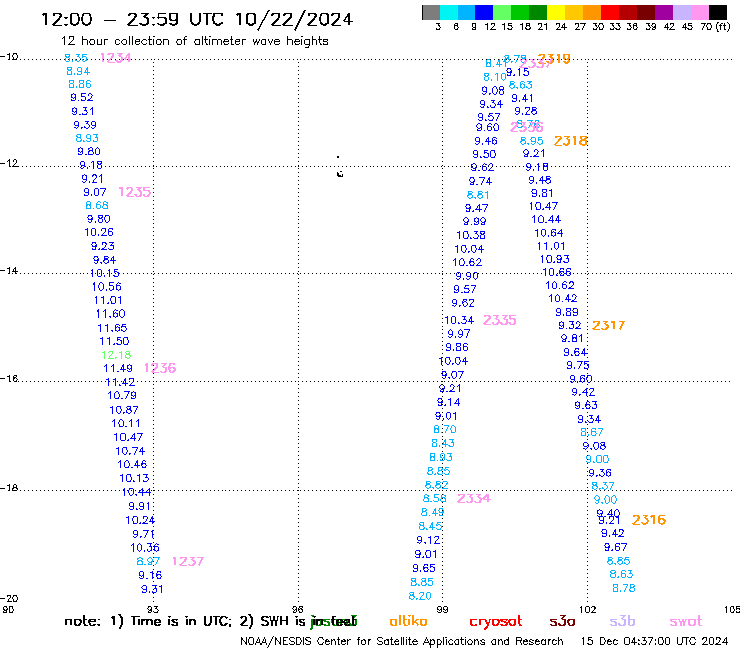Click the note 'Time is in UTC'
Viewport: 740px width, 650px height.
click(181, 621)
